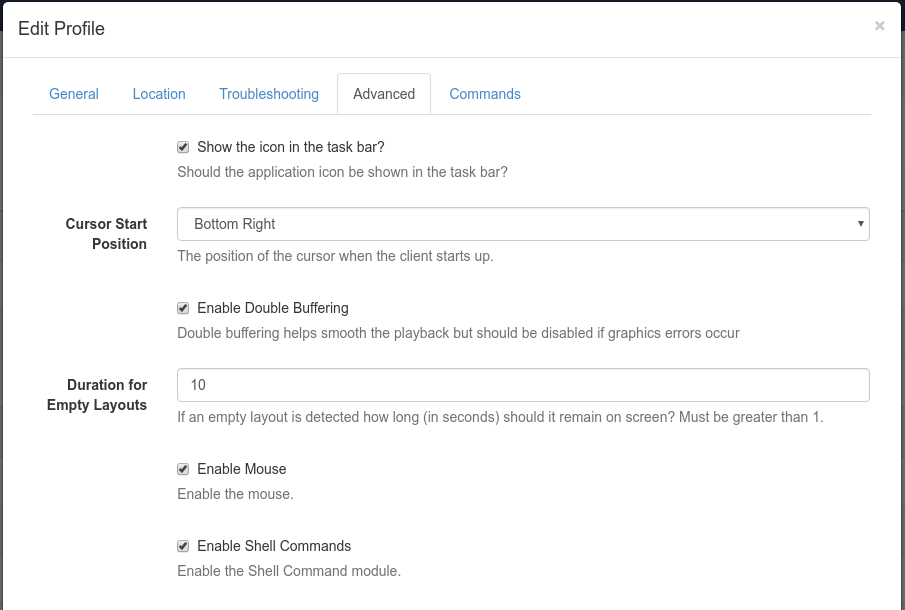The width and height of the screenshot is (905, 610).
Task: Click the Duration for Empty Layouts field
Action: coord(523,385)
